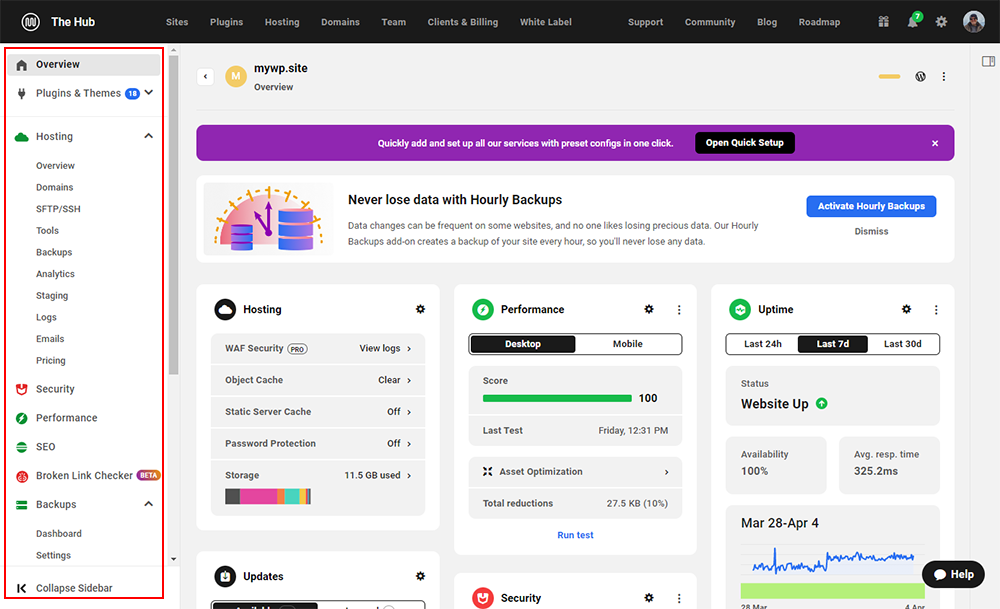Click the back arrow beside mywp.site
Screen dimensions: 1000x609
click(205, 77)
